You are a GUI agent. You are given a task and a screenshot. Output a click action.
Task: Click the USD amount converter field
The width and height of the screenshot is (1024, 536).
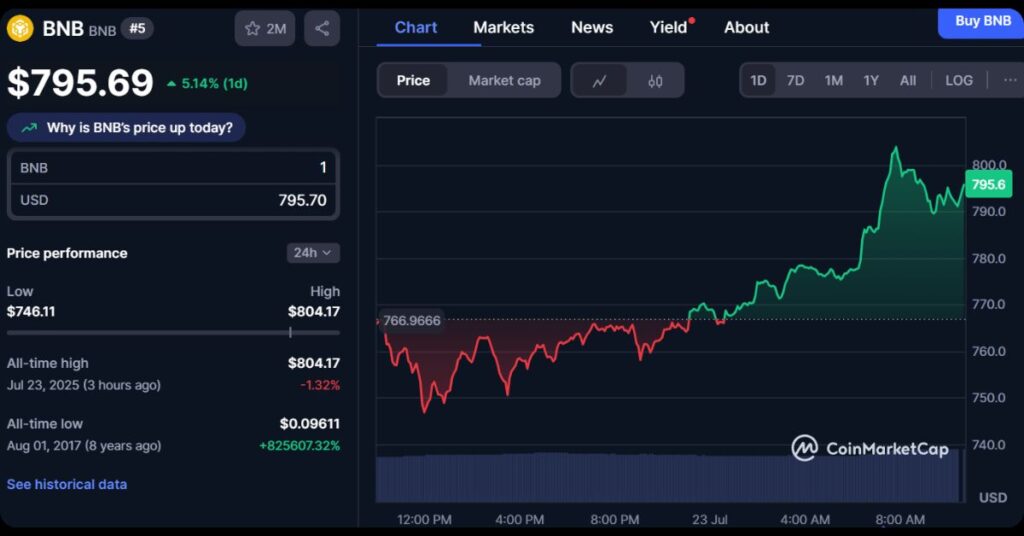click(173, 200)
